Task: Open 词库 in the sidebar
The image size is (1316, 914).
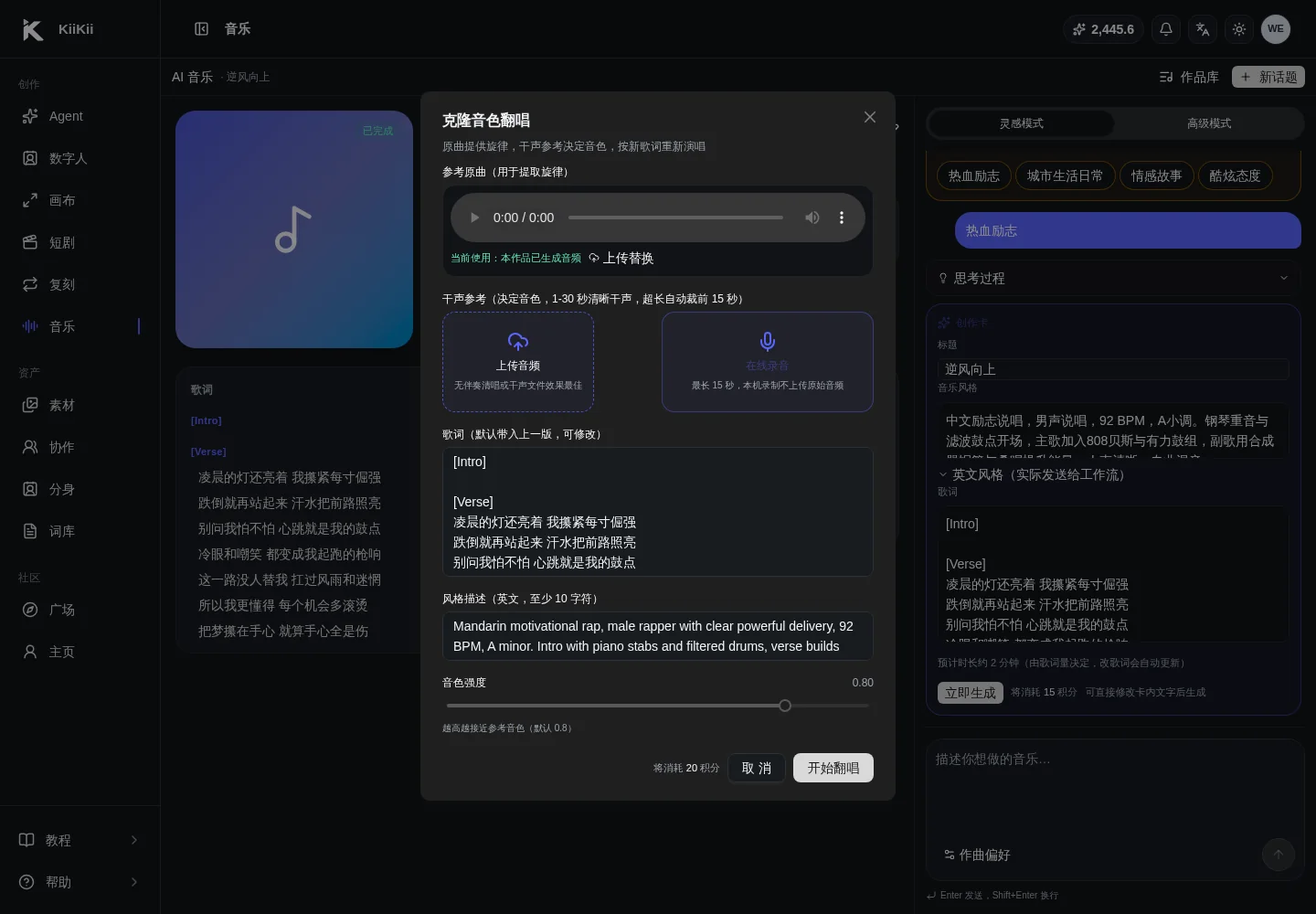Action: (x=80, y=531)
